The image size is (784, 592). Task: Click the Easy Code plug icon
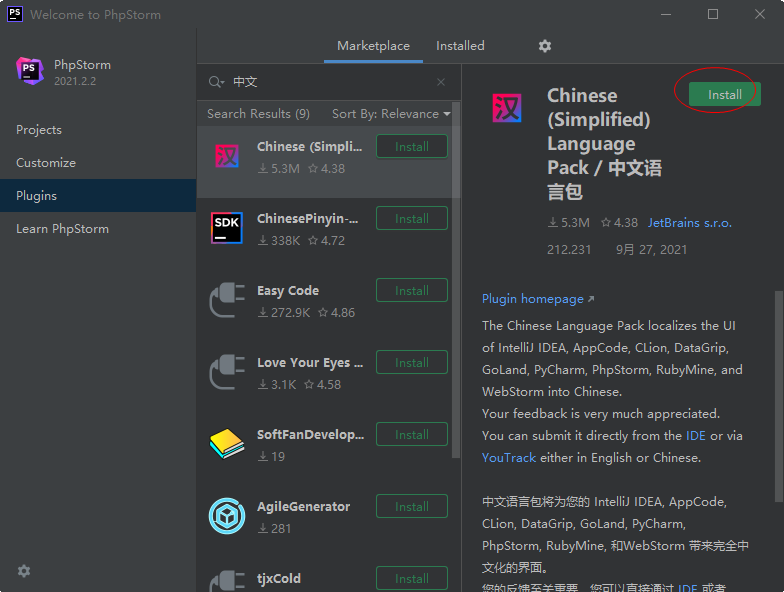227,300
